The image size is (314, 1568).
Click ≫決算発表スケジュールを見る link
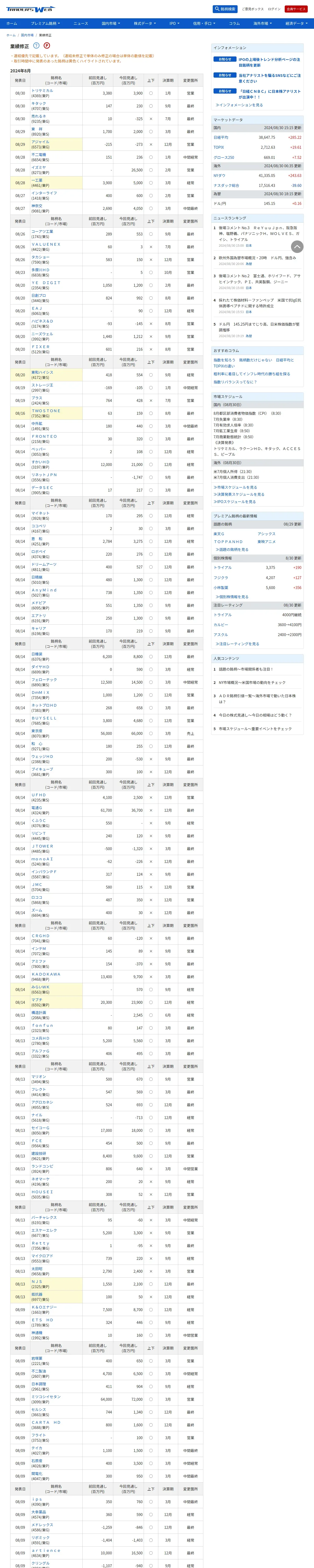(239, 494)
